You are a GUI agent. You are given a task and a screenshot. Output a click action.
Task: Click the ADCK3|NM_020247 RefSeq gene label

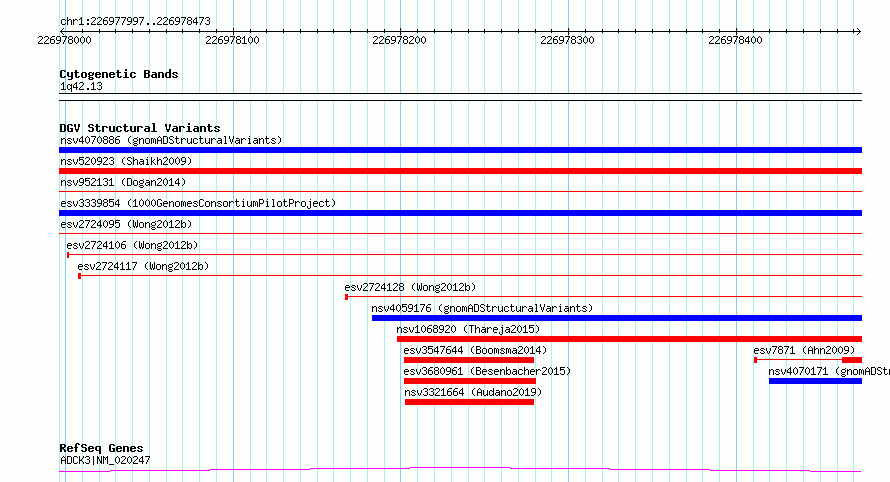105,460
